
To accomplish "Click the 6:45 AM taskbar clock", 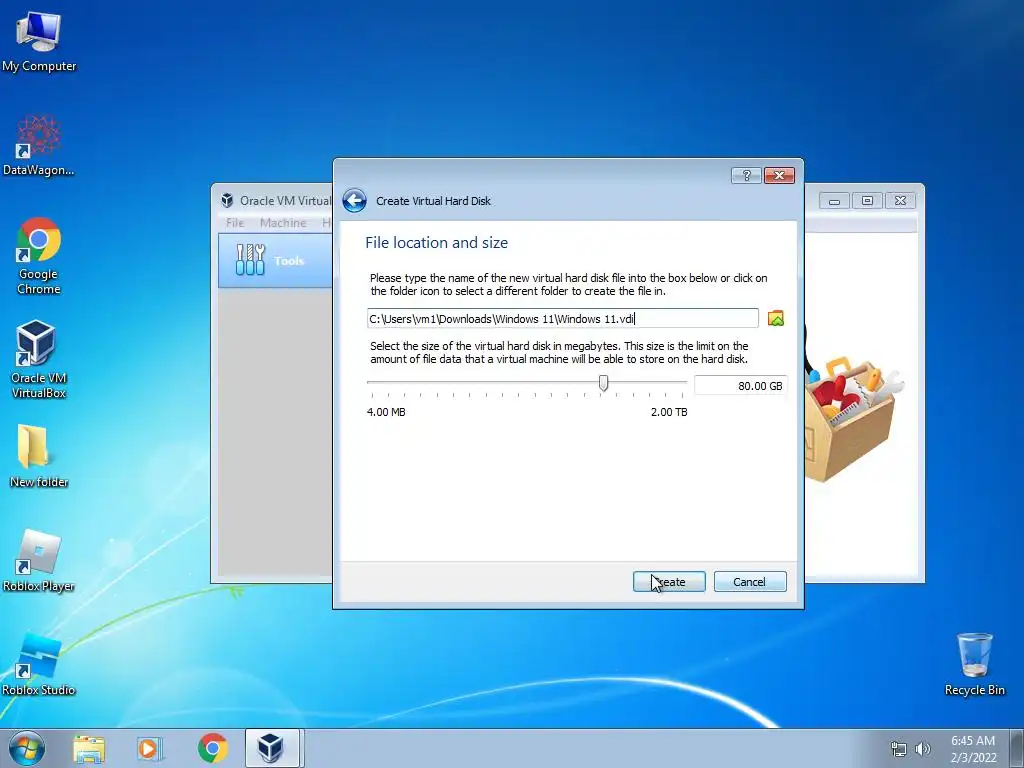I will click(x=973, y=741).
